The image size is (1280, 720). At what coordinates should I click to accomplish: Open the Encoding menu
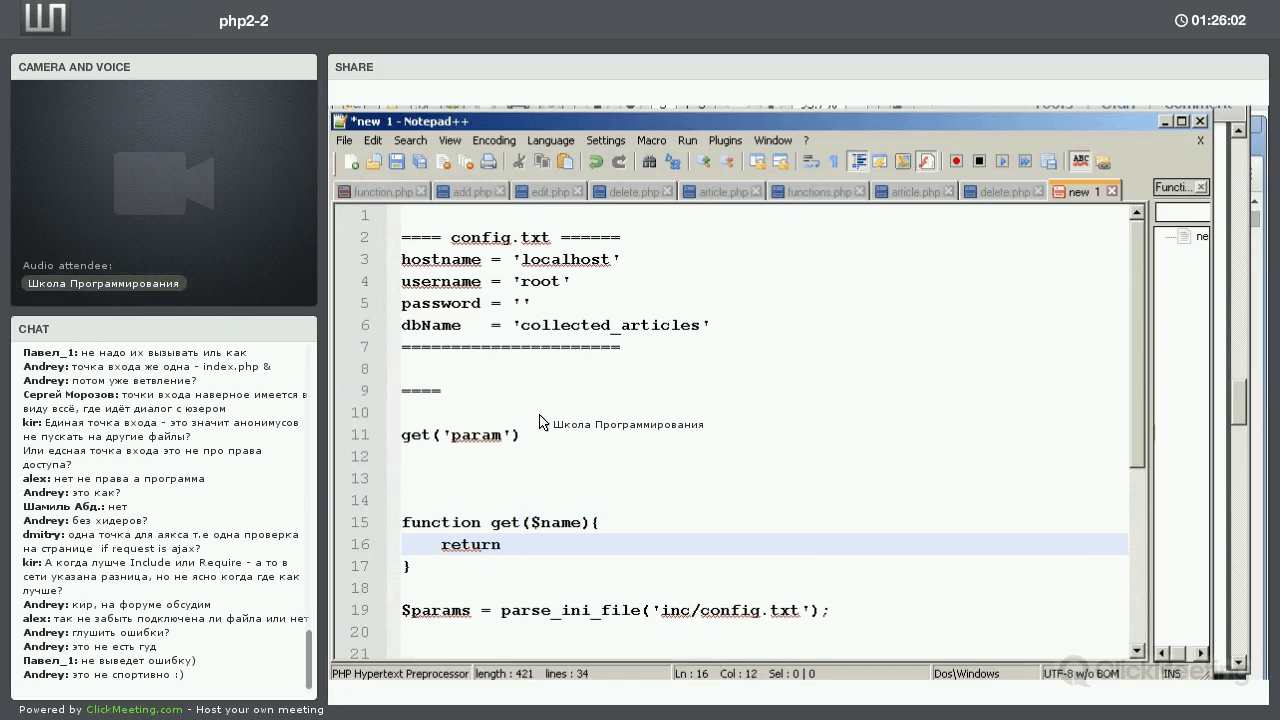494,141
